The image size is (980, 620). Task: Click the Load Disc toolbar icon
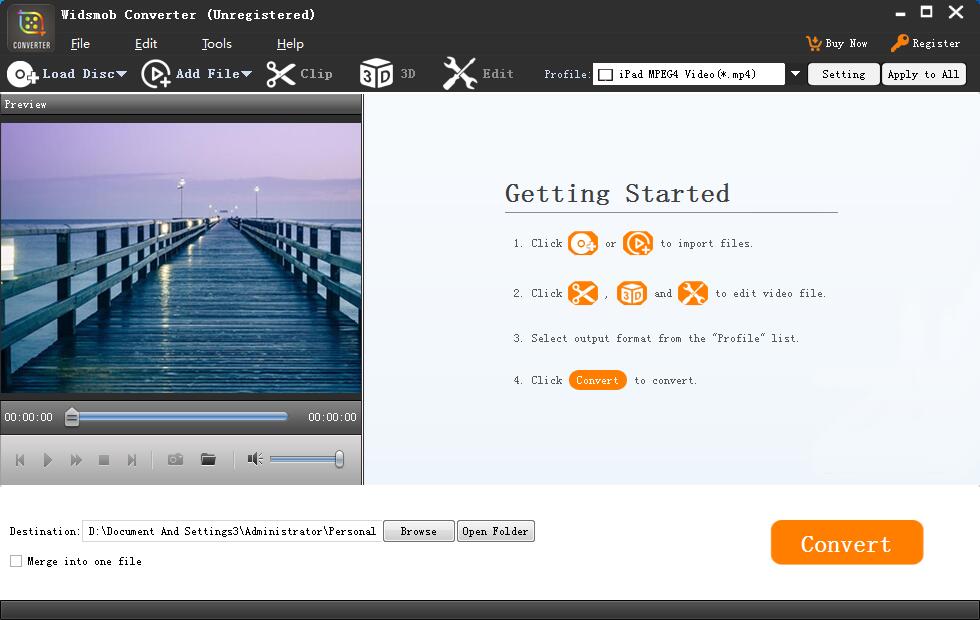(23, 74)
